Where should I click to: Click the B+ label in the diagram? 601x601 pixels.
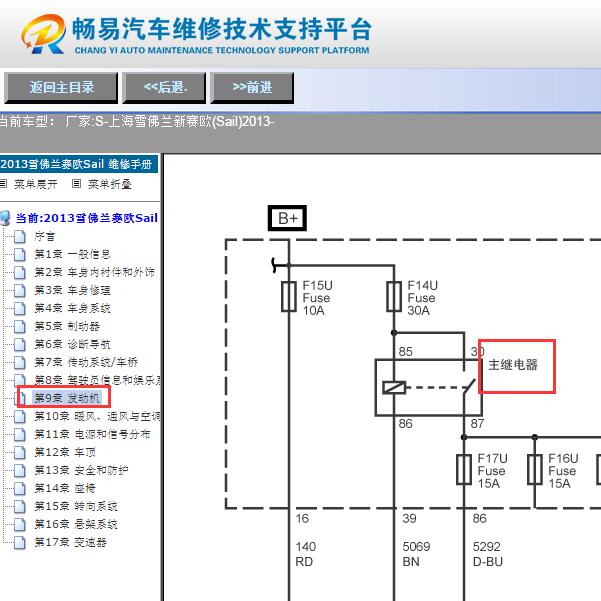click(x=287, y=218)
